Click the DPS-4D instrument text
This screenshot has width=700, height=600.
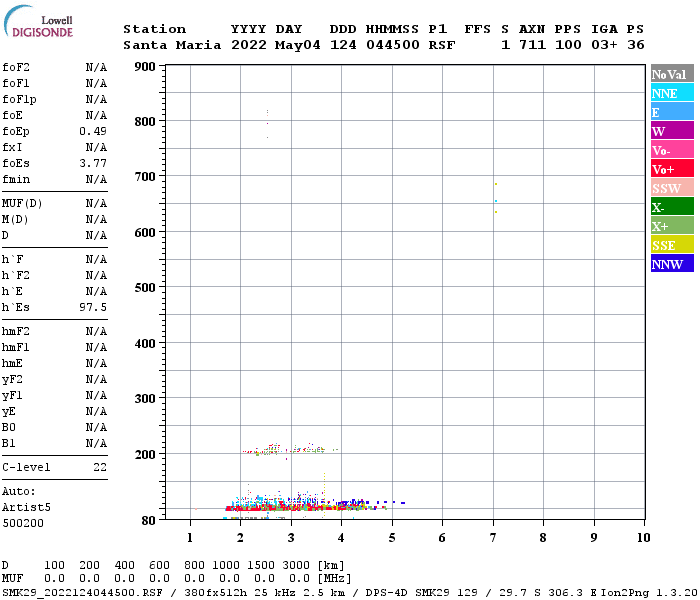[388, 593]
